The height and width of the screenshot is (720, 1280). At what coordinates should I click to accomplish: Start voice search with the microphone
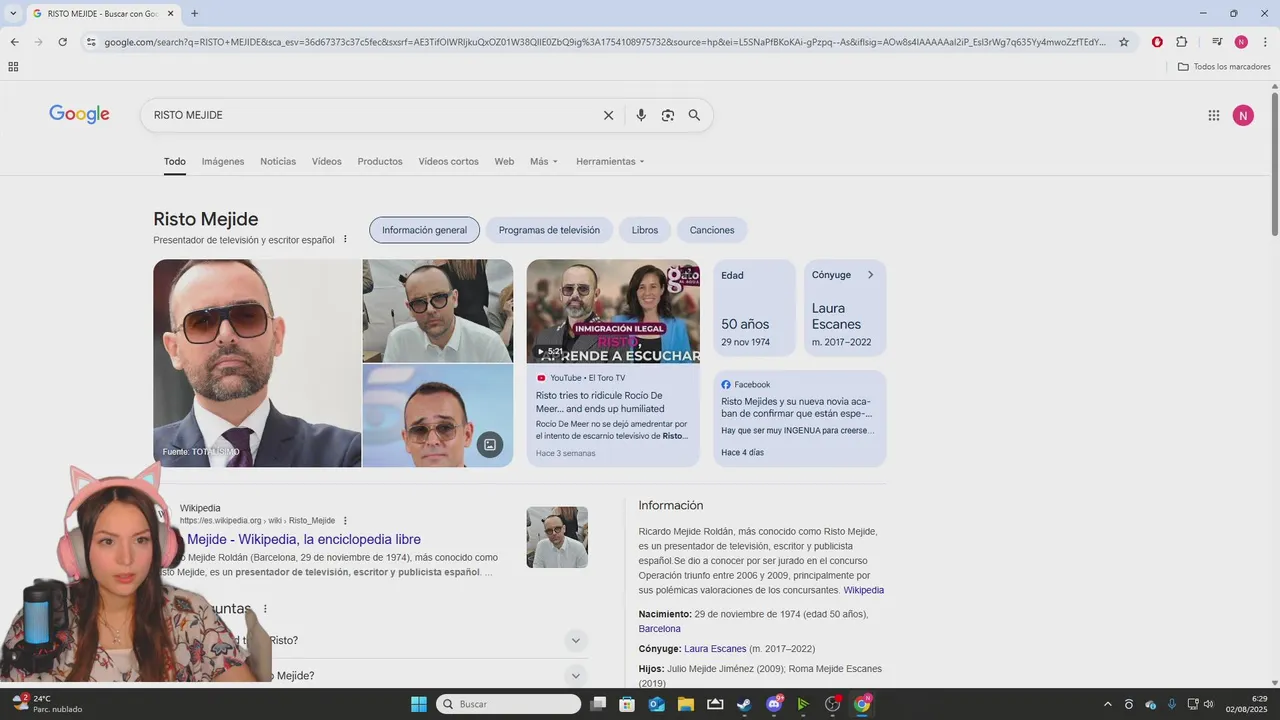click(641, 115)
